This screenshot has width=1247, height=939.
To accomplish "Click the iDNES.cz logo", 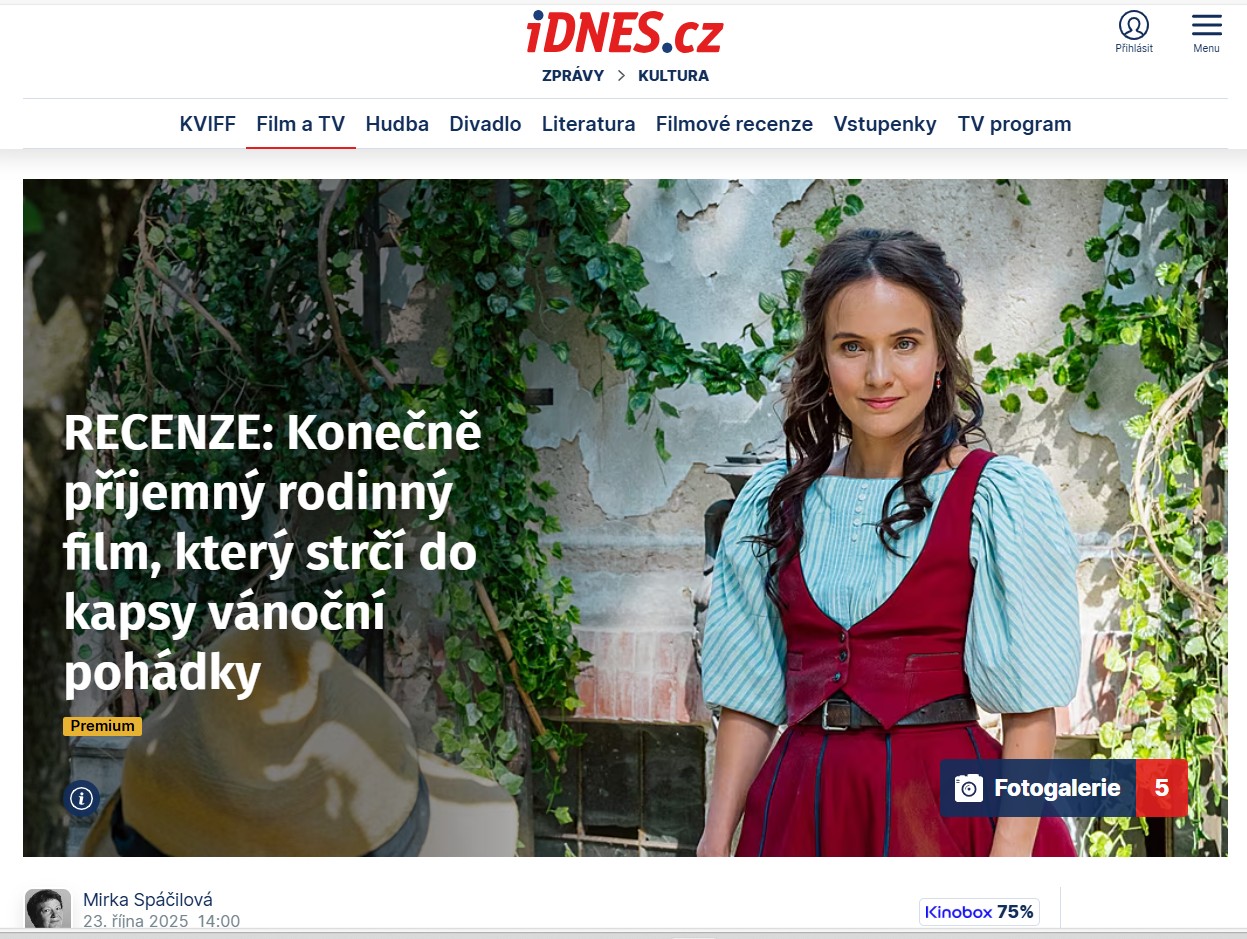I will [x=624, y=32].
